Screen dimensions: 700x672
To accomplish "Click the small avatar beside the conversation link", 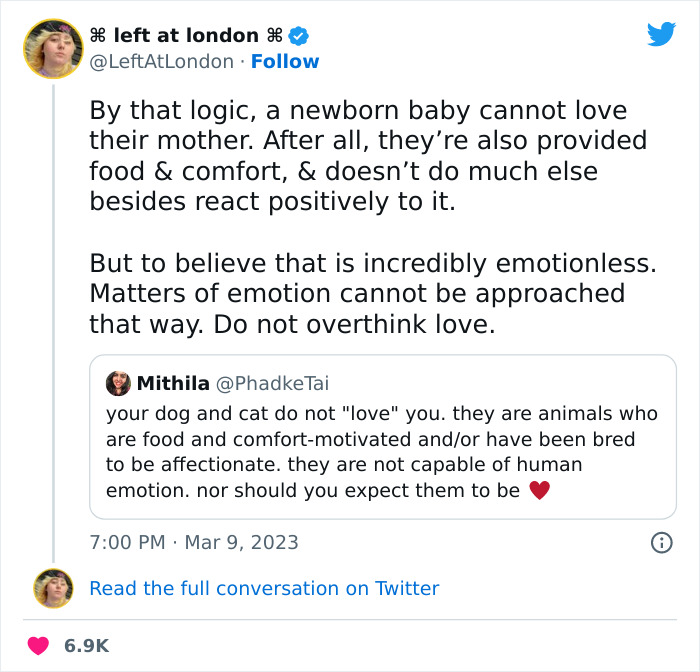I will (52, 588).
